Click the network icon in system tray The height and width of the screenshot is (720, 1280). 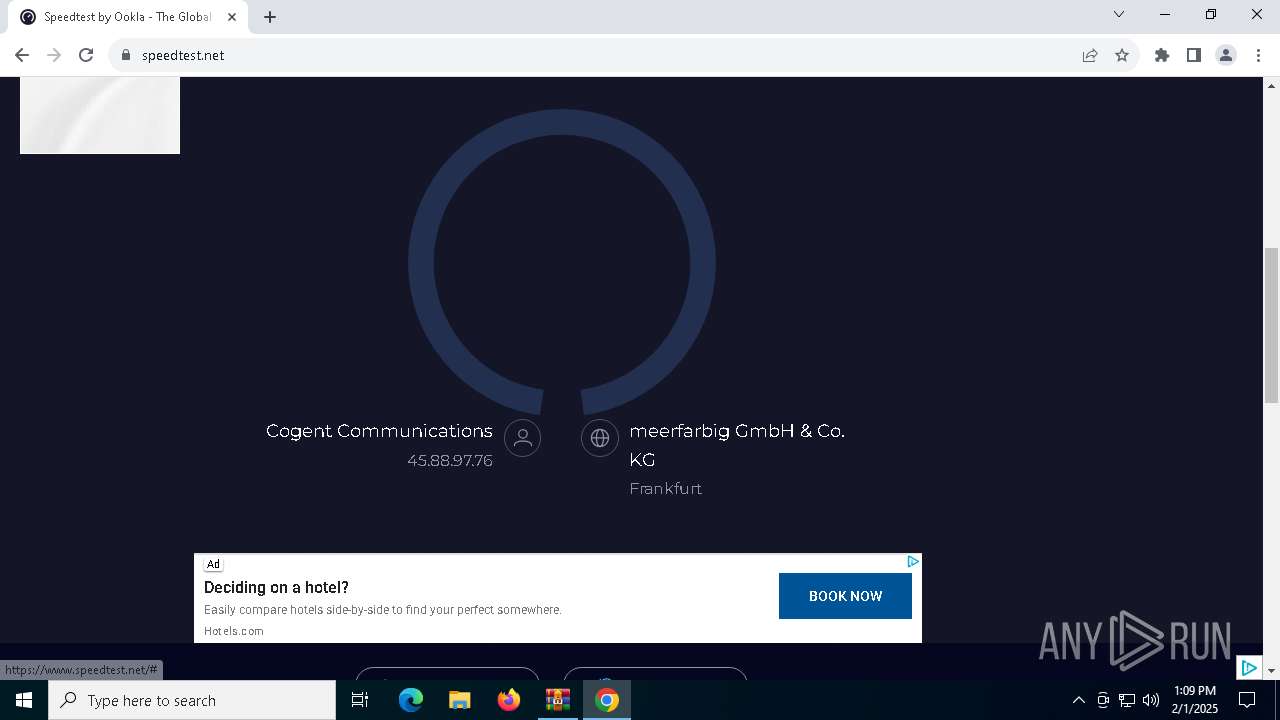pos(1127,700)
